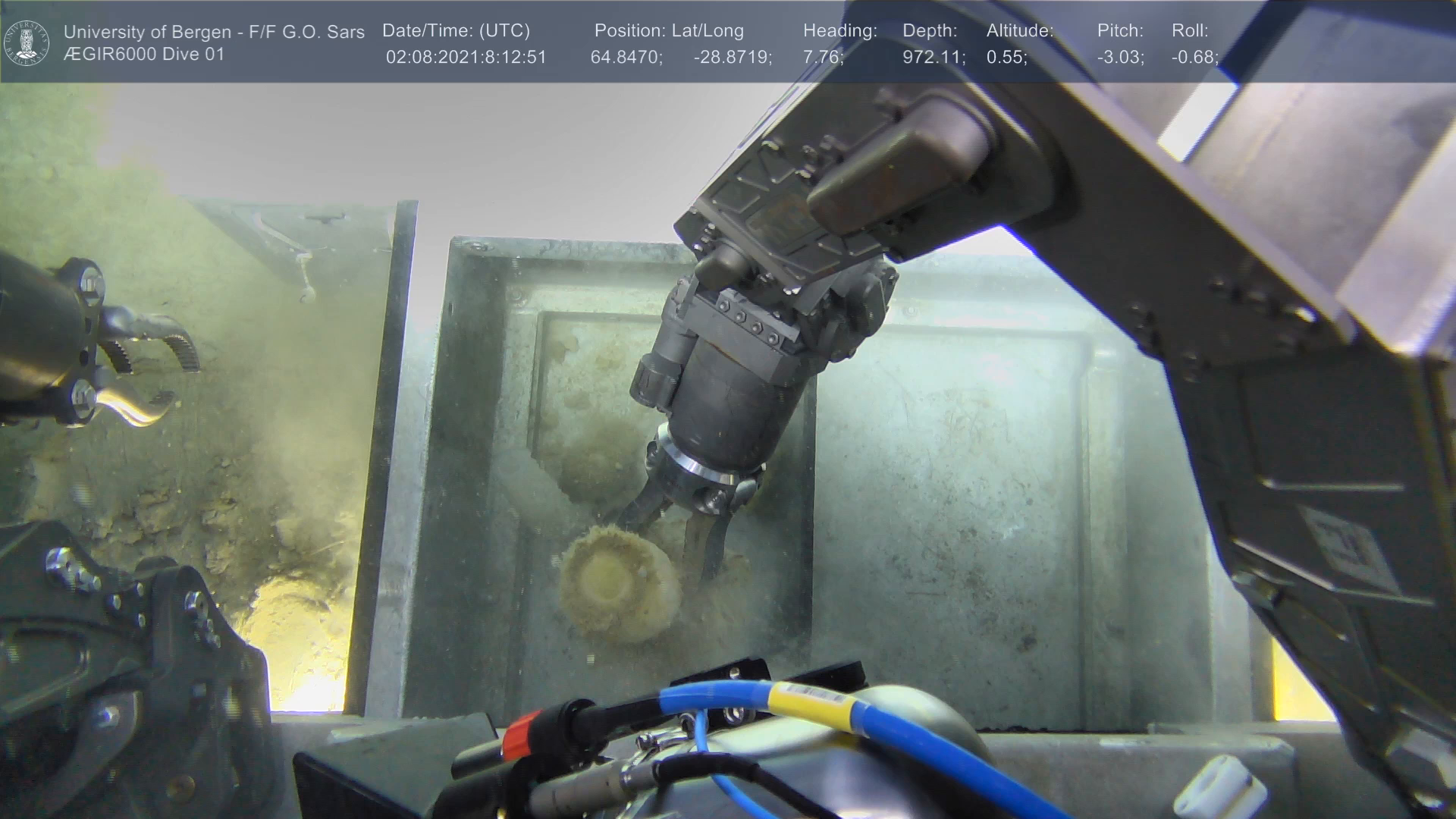The width and height of the screenshot is (1456, 819).
Task: Click the pitch value -3.03
Action: pos(1120,58)
